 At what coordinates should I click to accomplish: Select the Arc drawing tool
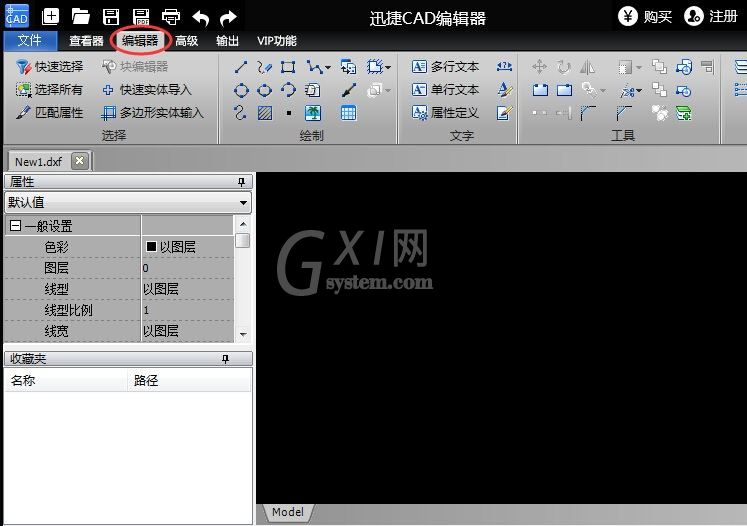288,90
